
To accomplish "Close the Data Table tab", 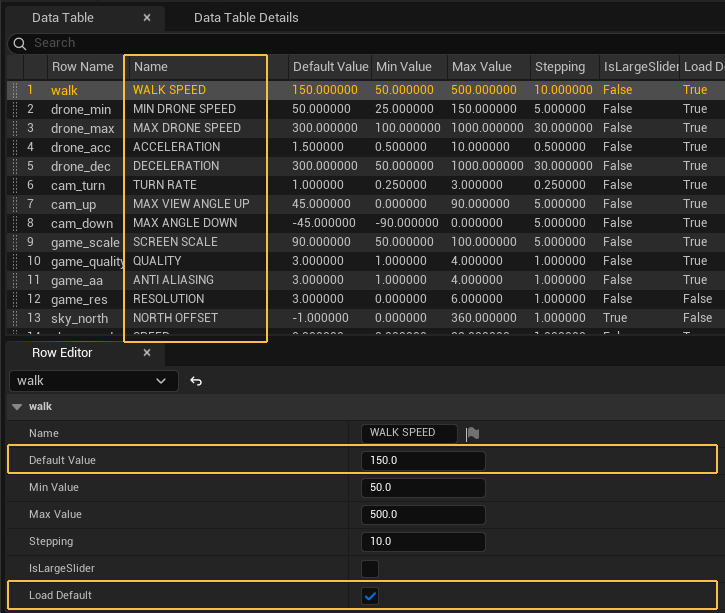I will click(x=147, y=17).
